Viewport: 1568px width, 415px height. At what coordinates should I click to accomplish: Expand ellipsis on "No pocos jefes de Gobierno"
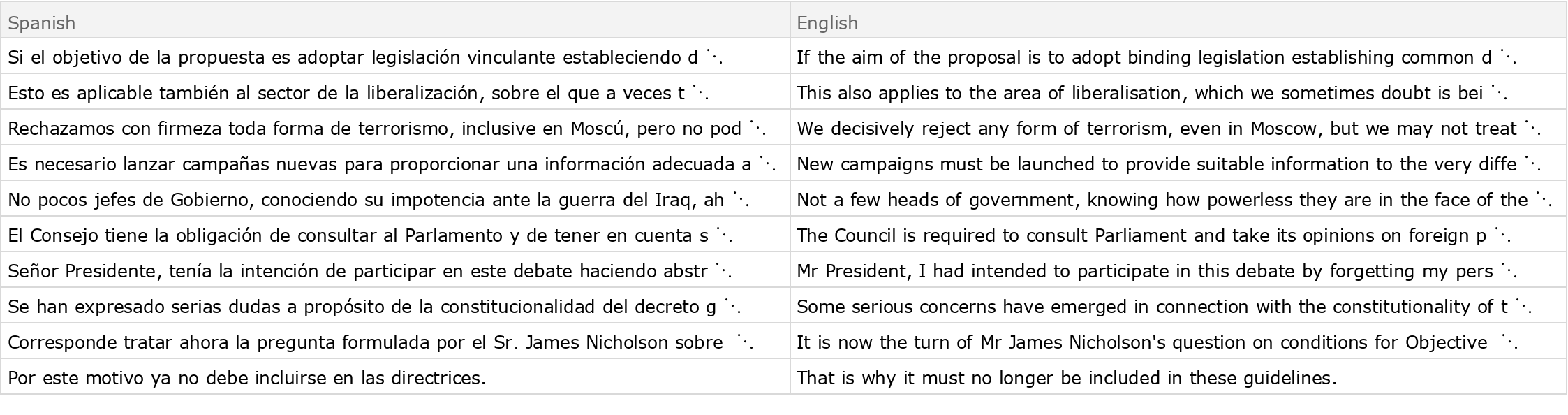pyautogui.click(x=740, y=200)
